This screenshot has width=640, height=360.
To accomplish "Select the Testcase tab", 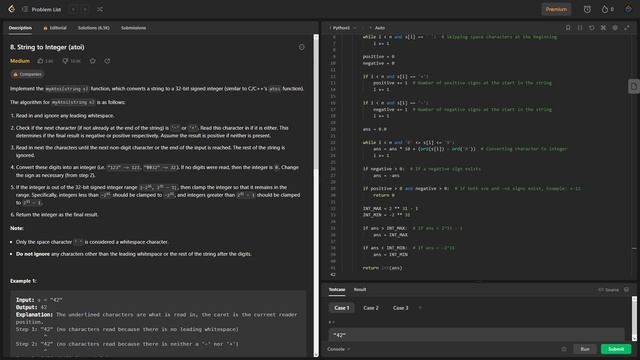I will point(337,290).
